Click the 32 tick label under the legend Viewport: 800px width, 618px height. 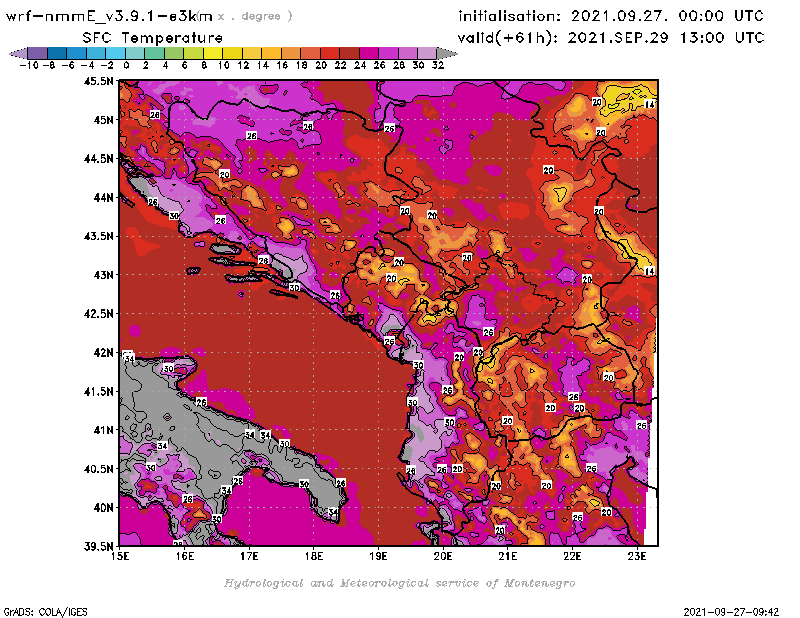pyautogui.click(x=438, y=65)
